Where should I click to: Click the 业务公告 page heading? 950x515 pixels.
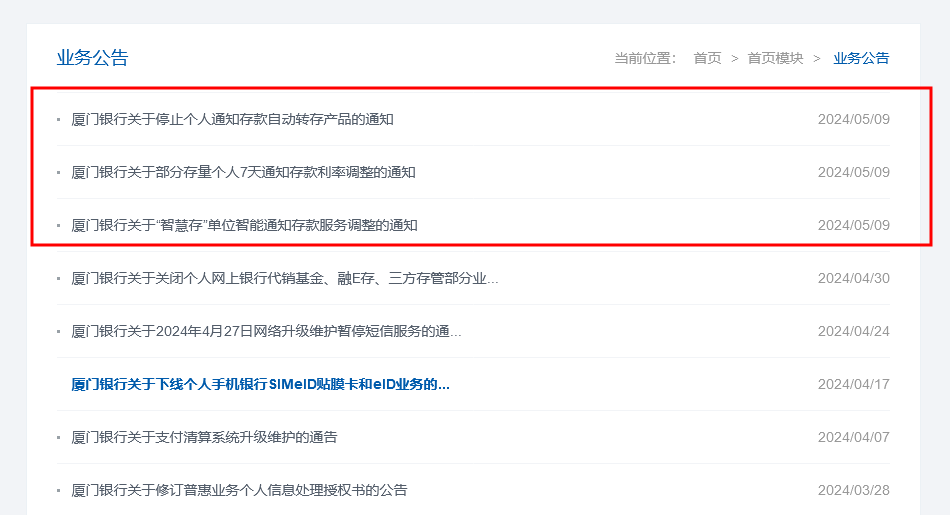(93, 58)
